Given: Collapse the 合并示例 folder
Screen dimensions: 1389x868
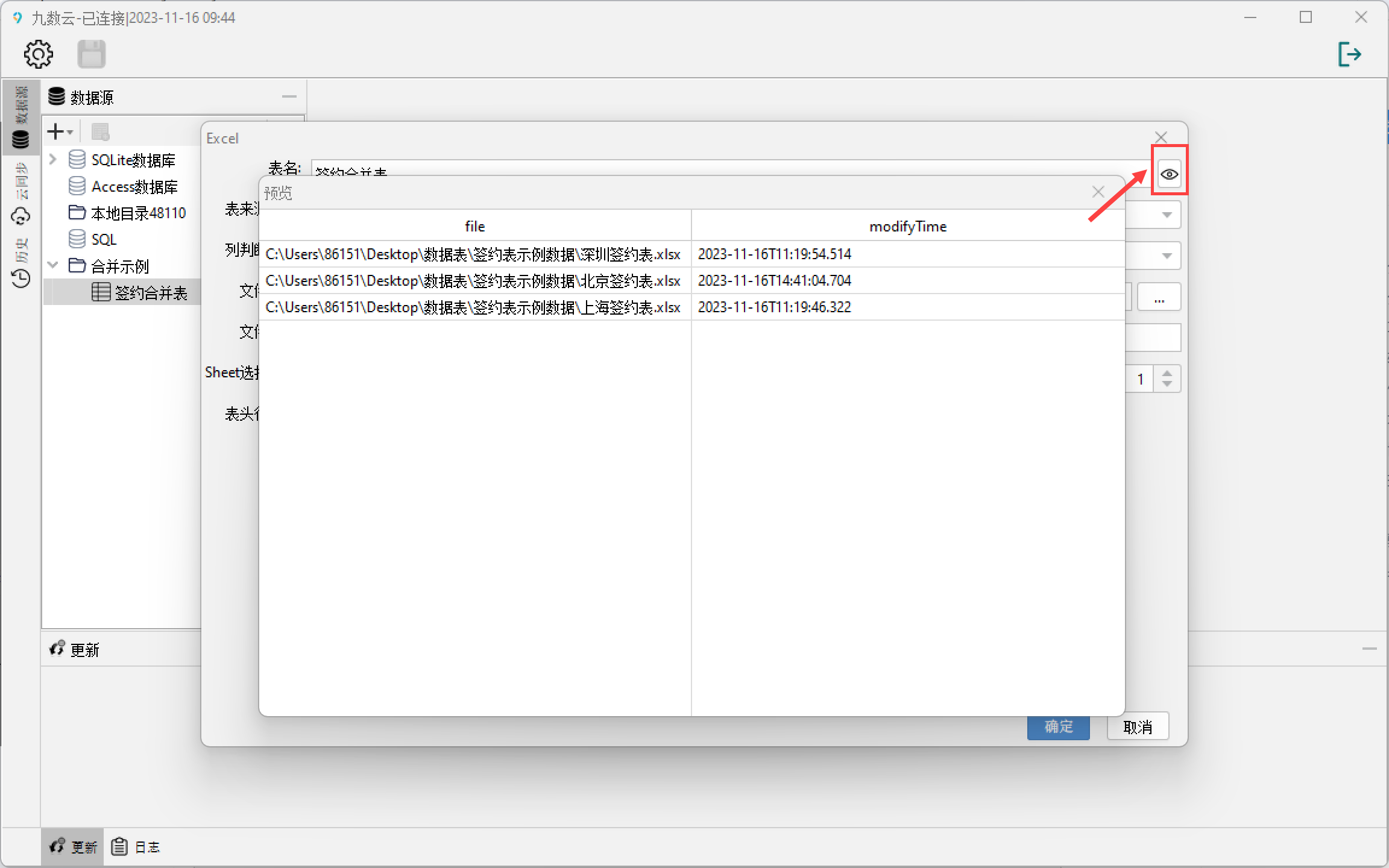Looking at the screenshot, I should click(53, 265).
